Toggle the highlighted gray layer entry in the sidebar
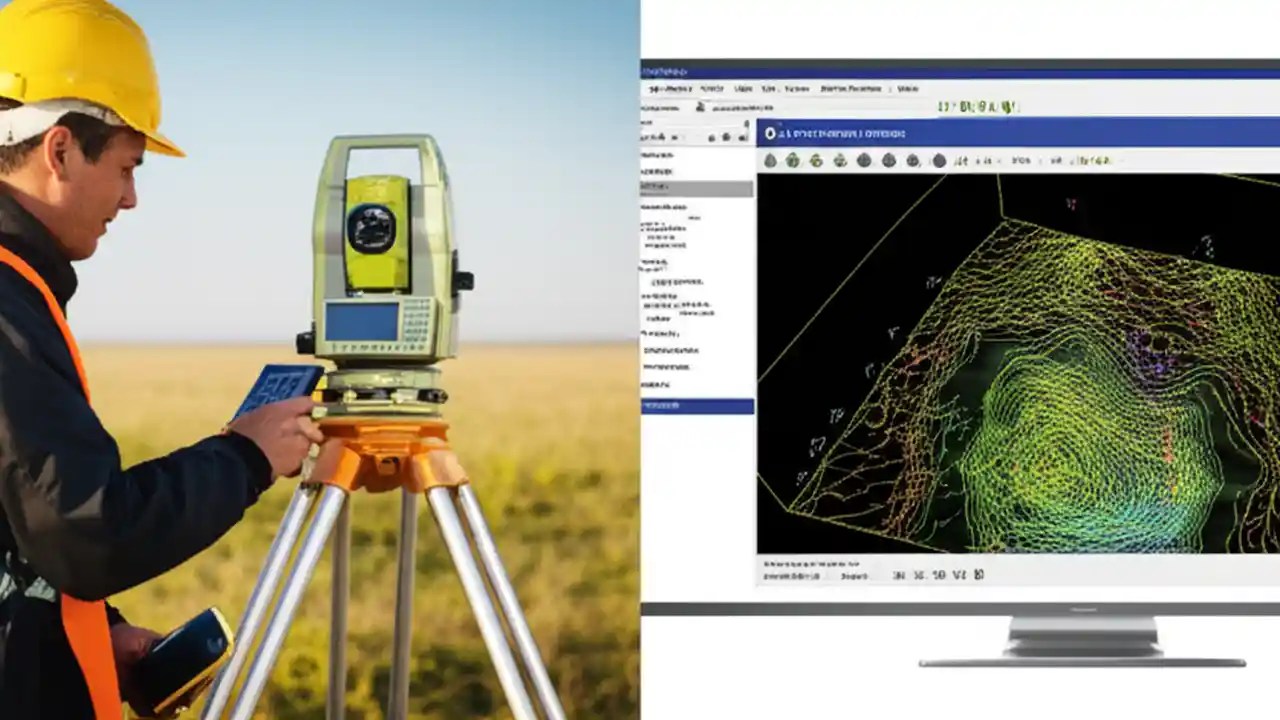1280x720 pixels. (697, 188)
